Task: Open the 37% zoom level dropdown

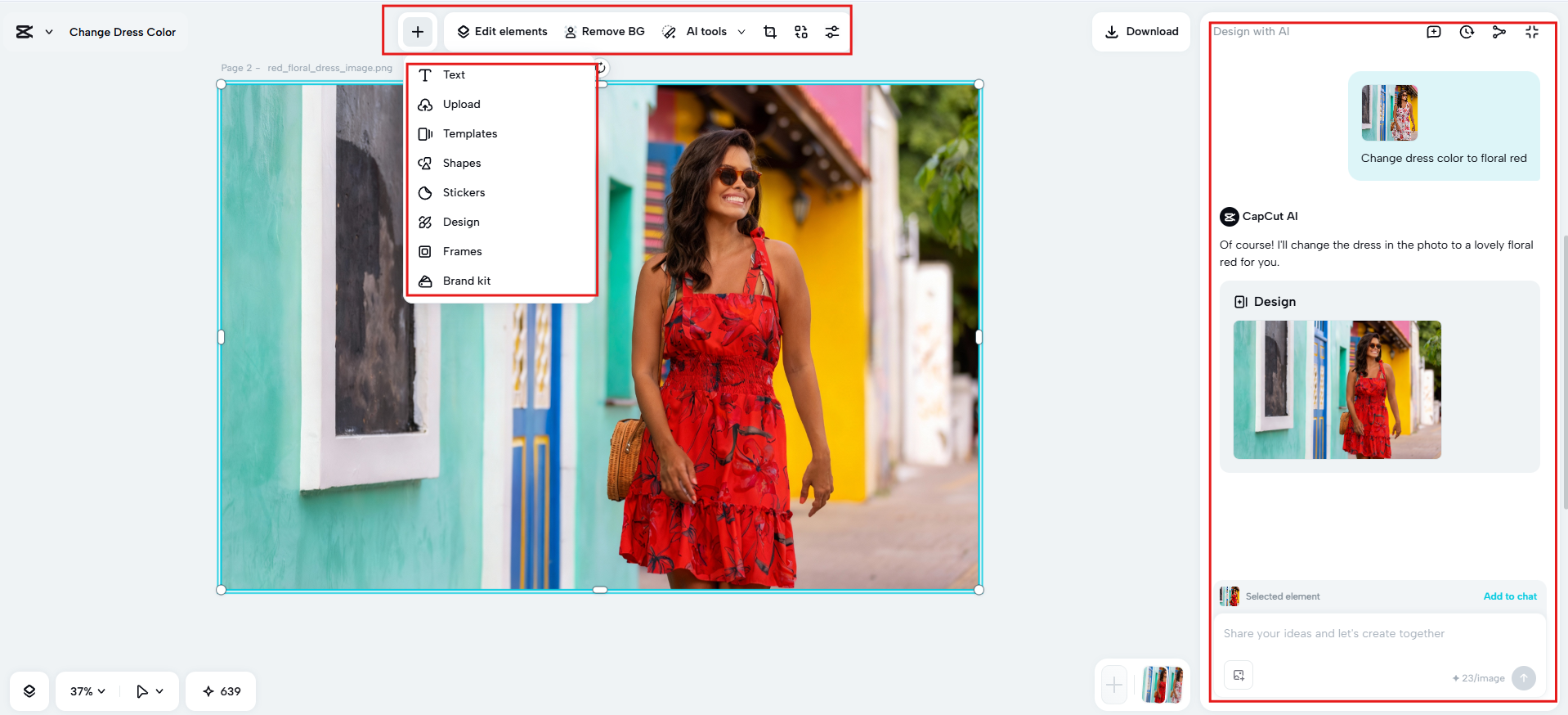Action: [x=87, y=691]
